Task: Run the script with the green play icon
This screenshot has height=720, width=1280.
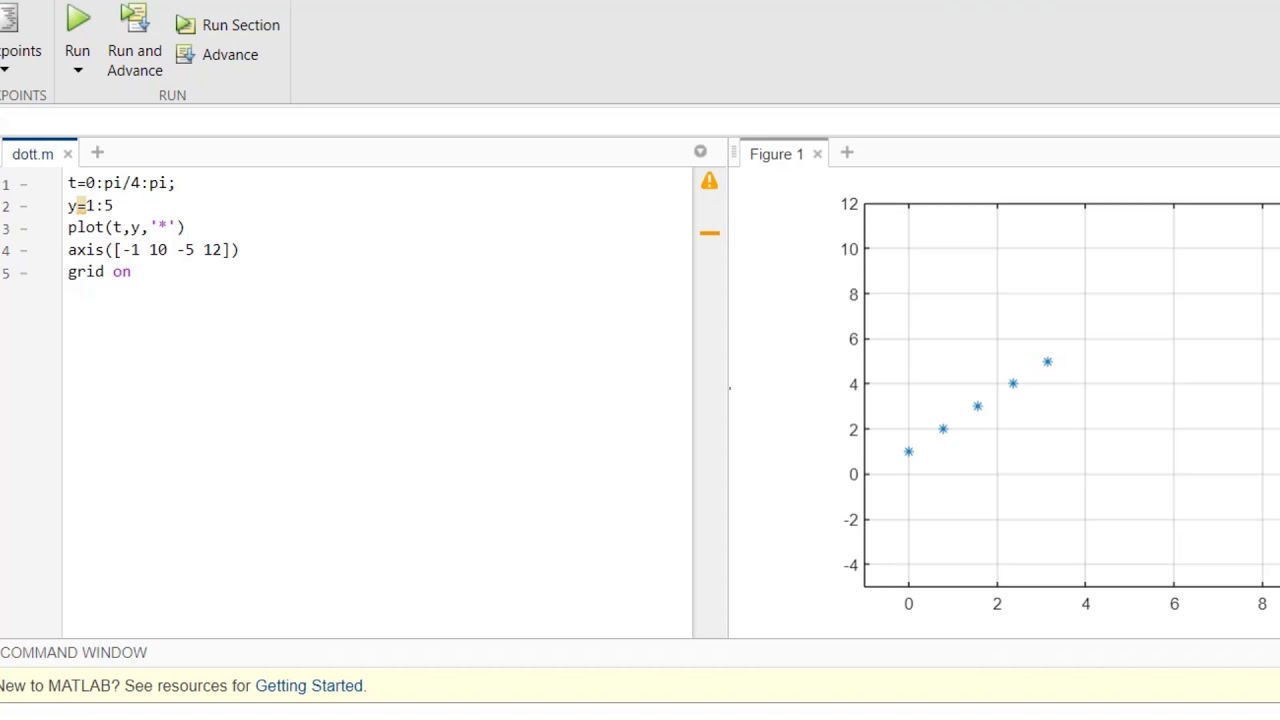Action: [78, 18]
